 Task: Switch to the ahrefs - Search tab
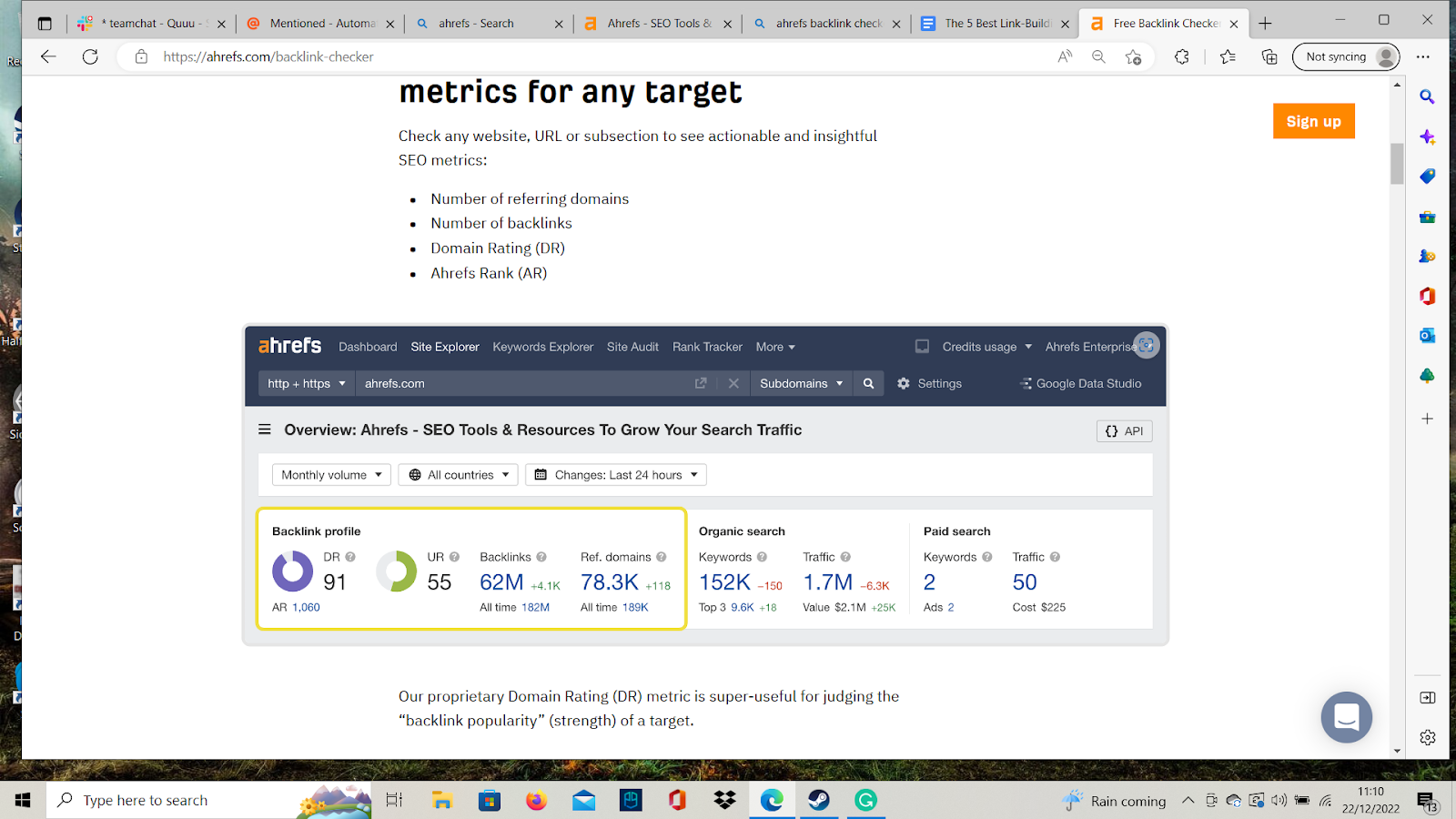click(490, 24)
